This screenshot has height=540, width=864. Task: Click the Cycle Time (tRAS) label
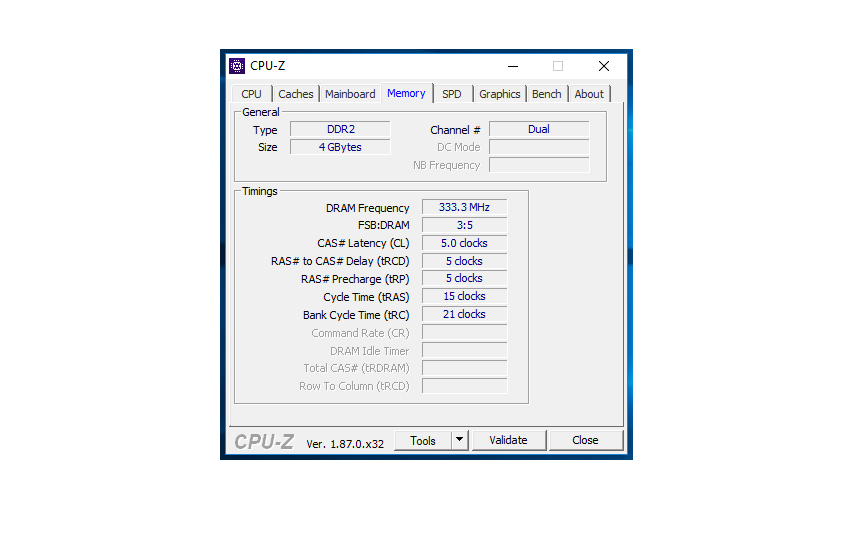click(x=366, y=298)
